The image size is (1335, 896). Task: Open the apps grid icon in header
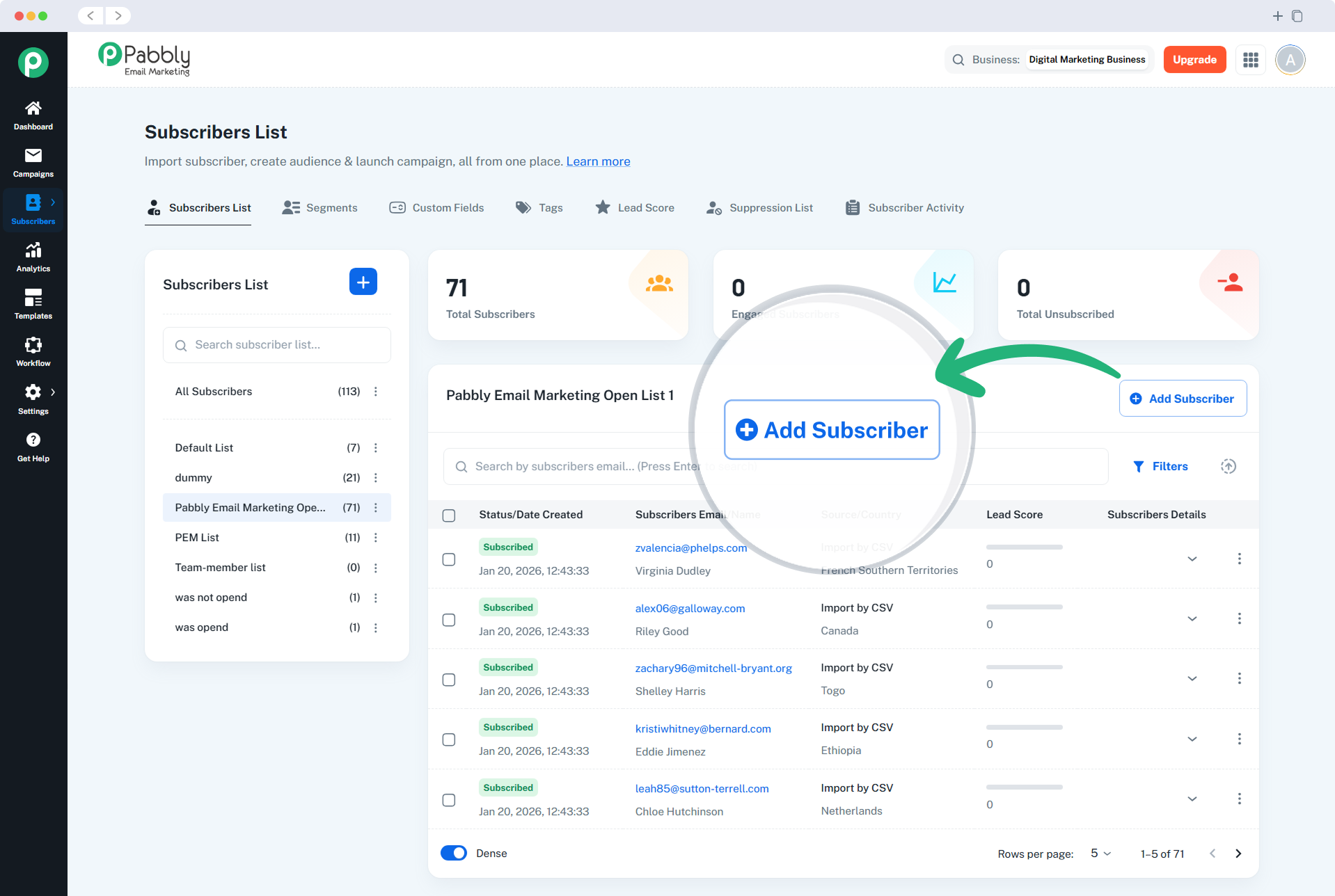coord(1251,60)
